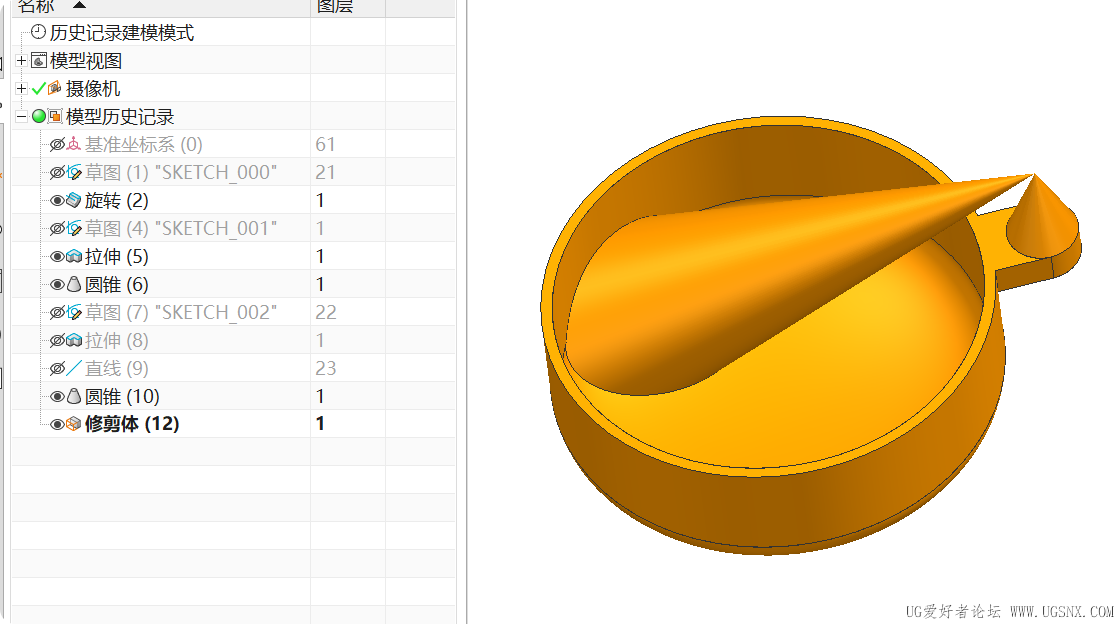1119x624 pixels.
Task: Collapse the Model History node
Action: pyautogui.click(x=21, y=116)
